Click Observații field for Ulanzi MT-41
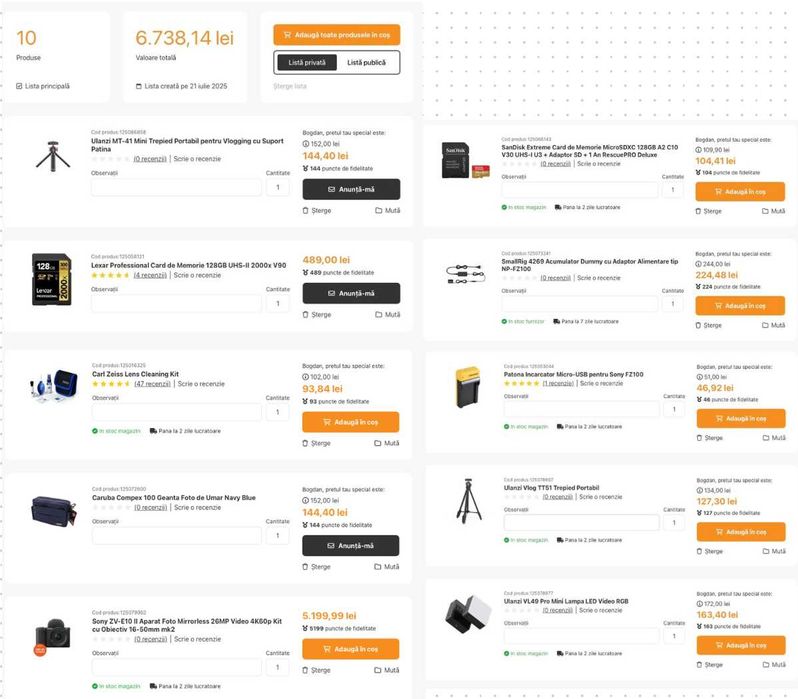The image size is (798, 699). (176, 188)
